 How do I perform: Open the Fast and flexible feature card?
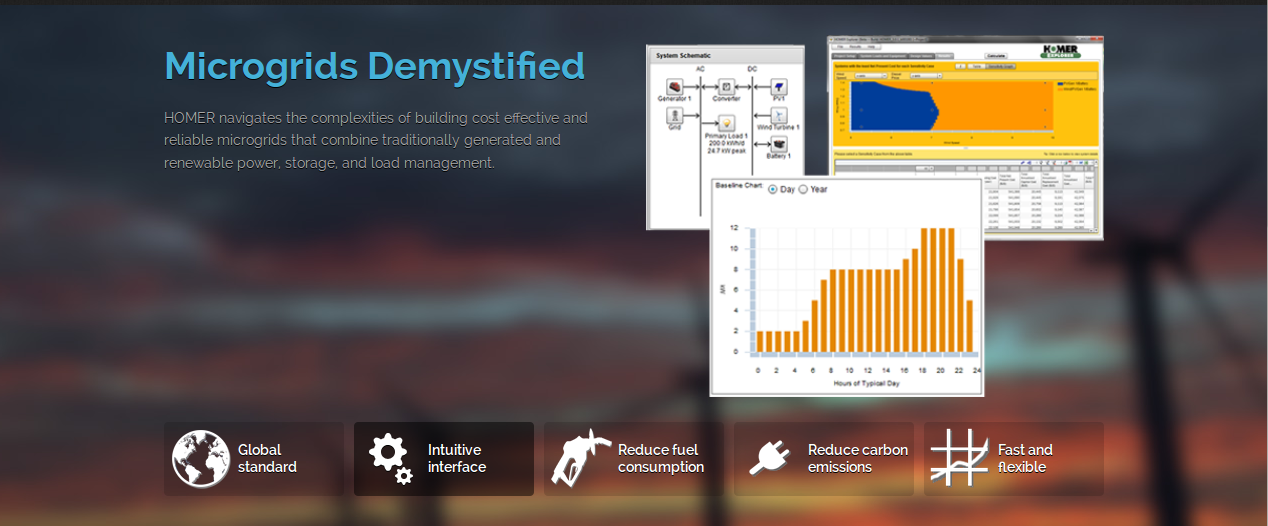pyautogui.click(x=1014, y=459)
